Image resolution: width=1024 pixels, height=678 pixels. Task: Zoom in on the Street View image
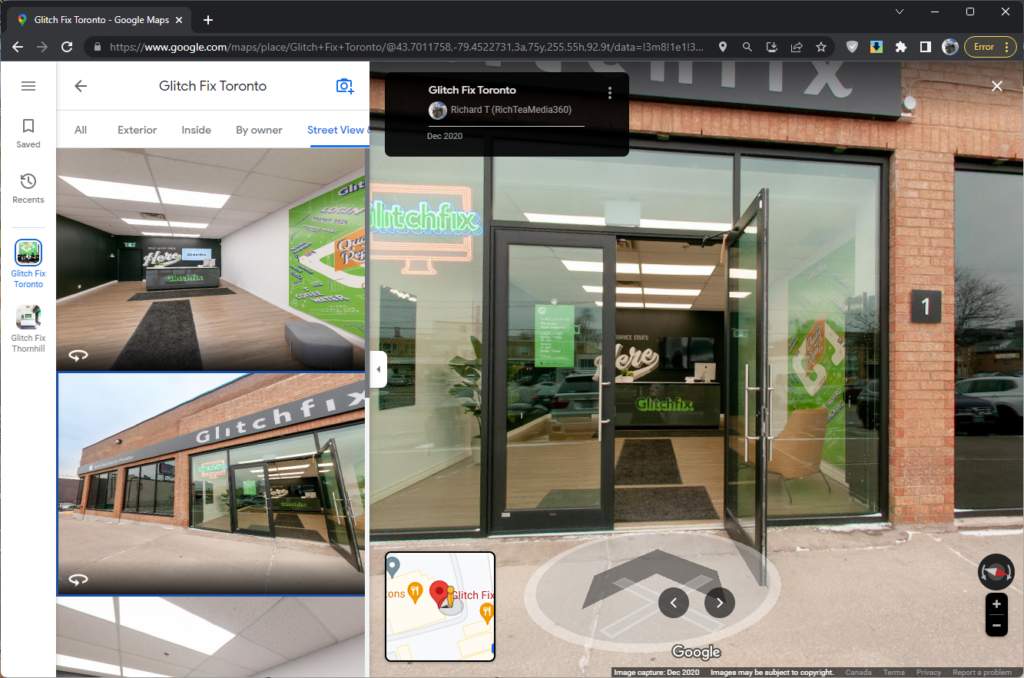tap(997, 604)
